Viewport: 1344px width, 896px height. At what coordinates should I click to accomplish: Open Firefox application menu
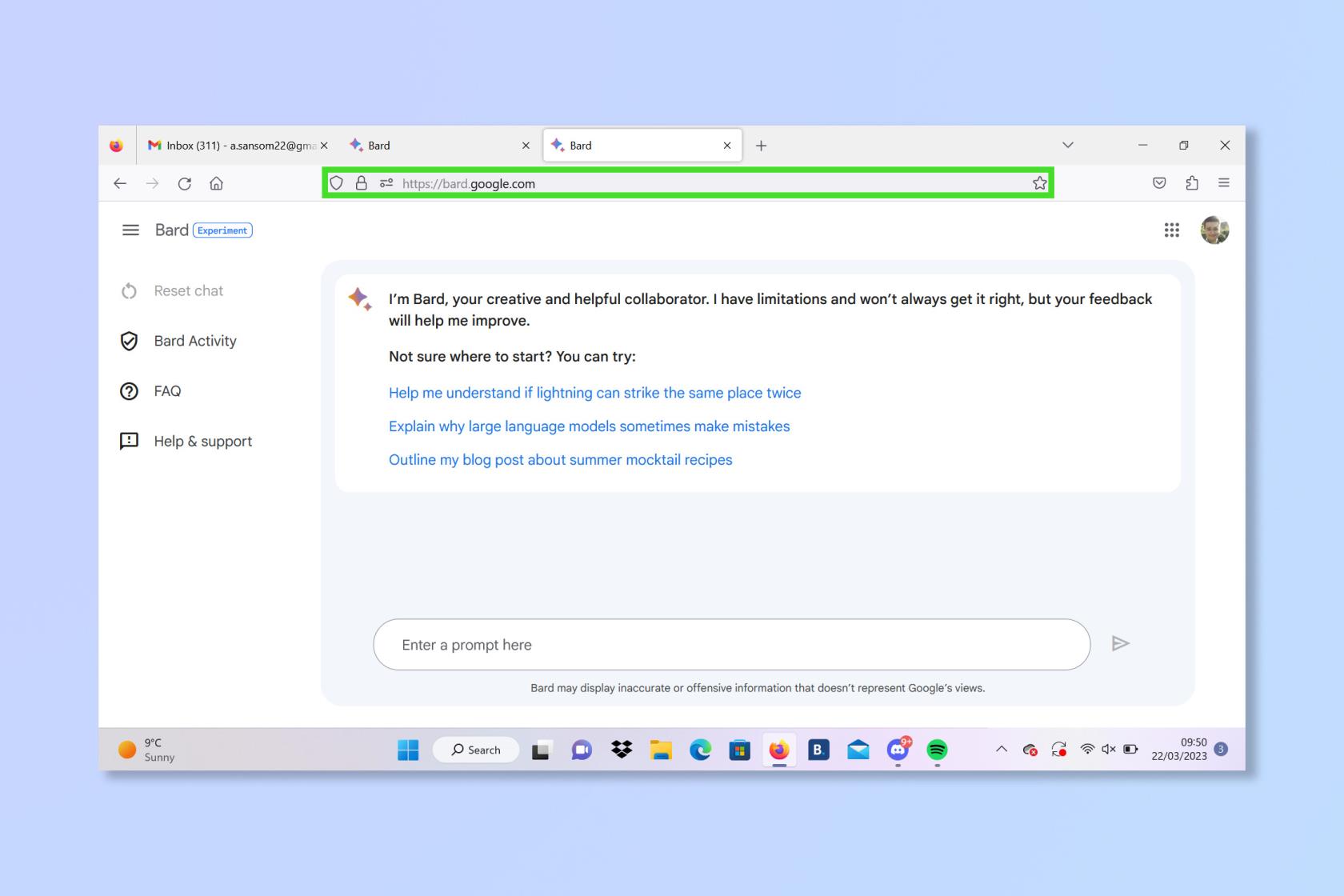(x=1224, y=183)
